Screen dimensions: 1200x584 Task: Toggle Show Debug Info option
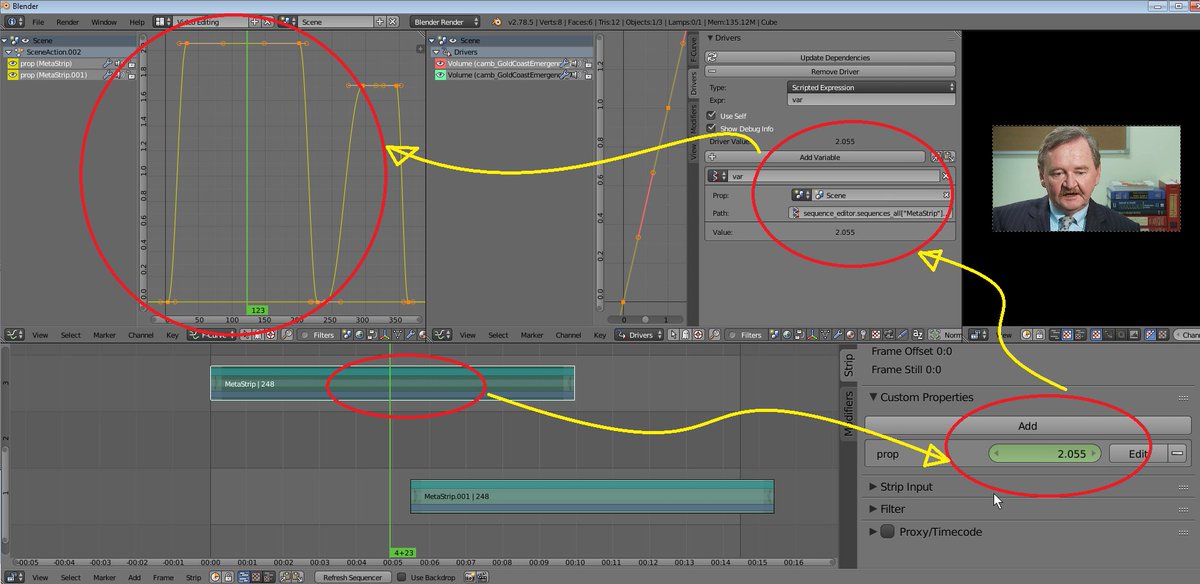(x=711, y=127)
